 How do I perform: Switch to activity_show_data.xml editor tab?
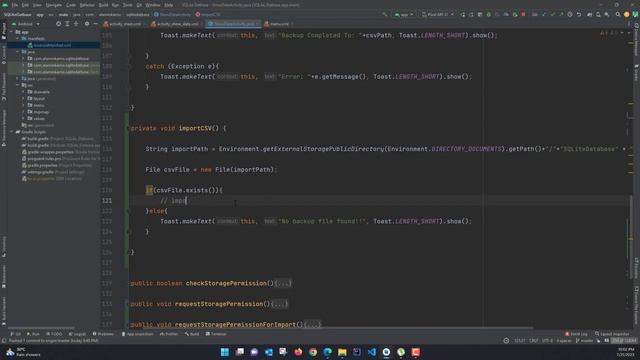click(x=175, y=24)
